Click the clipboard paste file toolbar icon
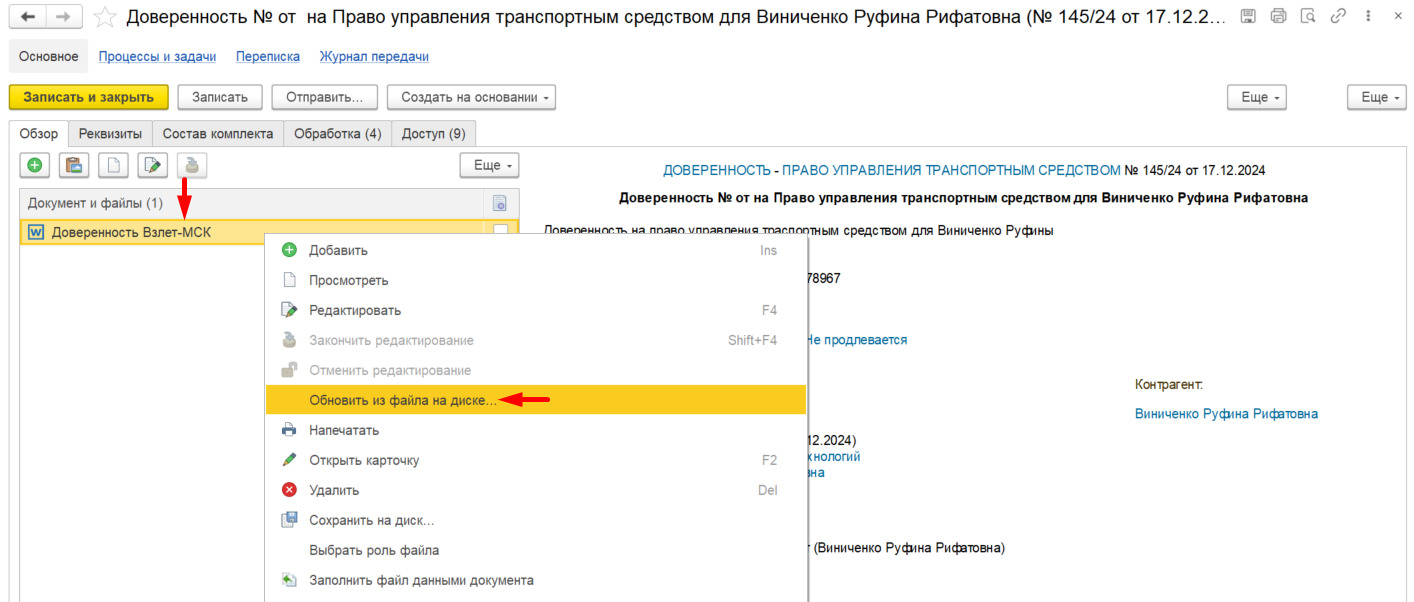 pos(74,165)
